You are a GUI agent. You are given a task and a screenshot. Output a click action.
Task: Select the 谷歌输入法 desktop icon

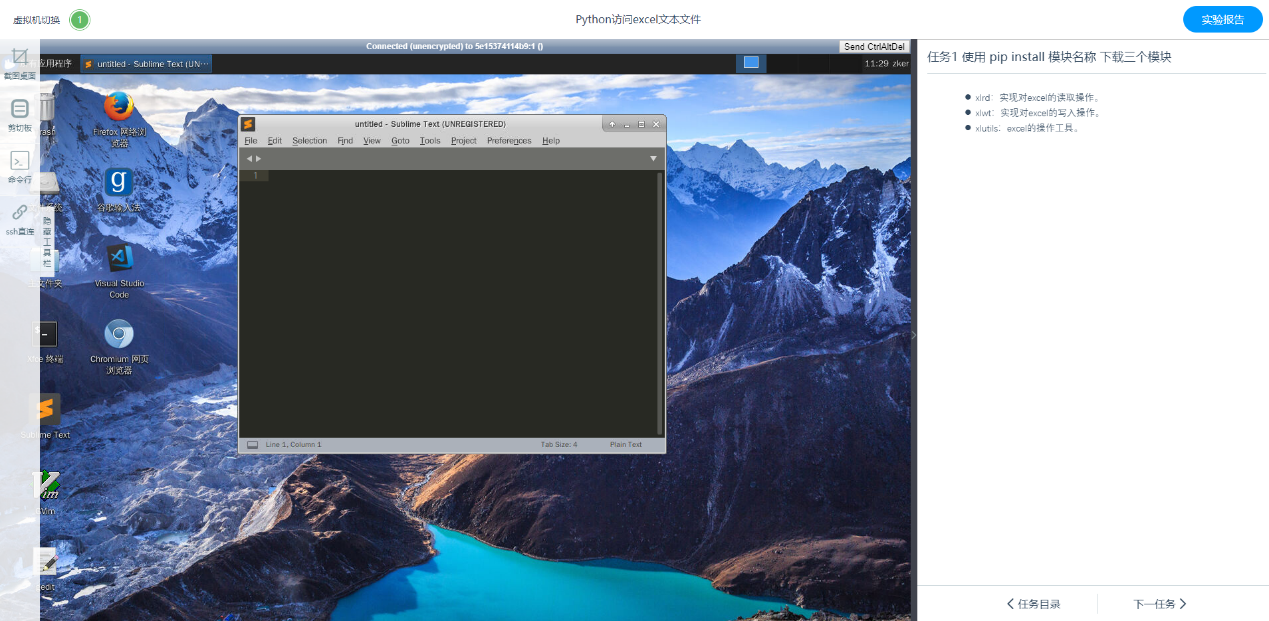tap(119, 182)
